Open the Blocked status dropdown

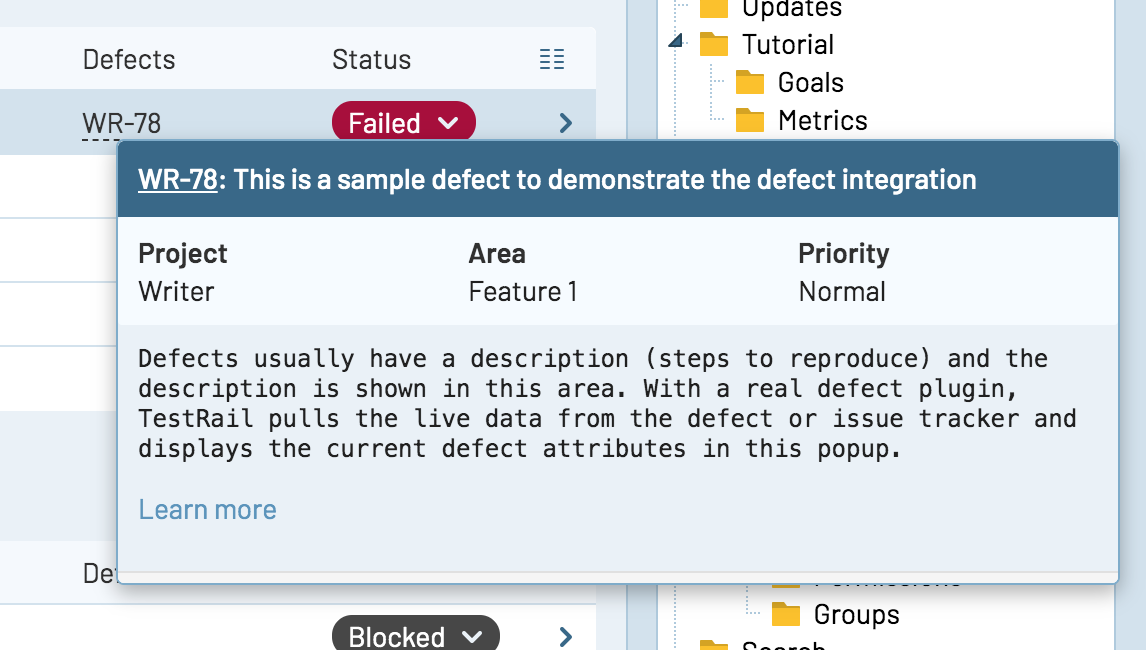(x=415, y=636)
